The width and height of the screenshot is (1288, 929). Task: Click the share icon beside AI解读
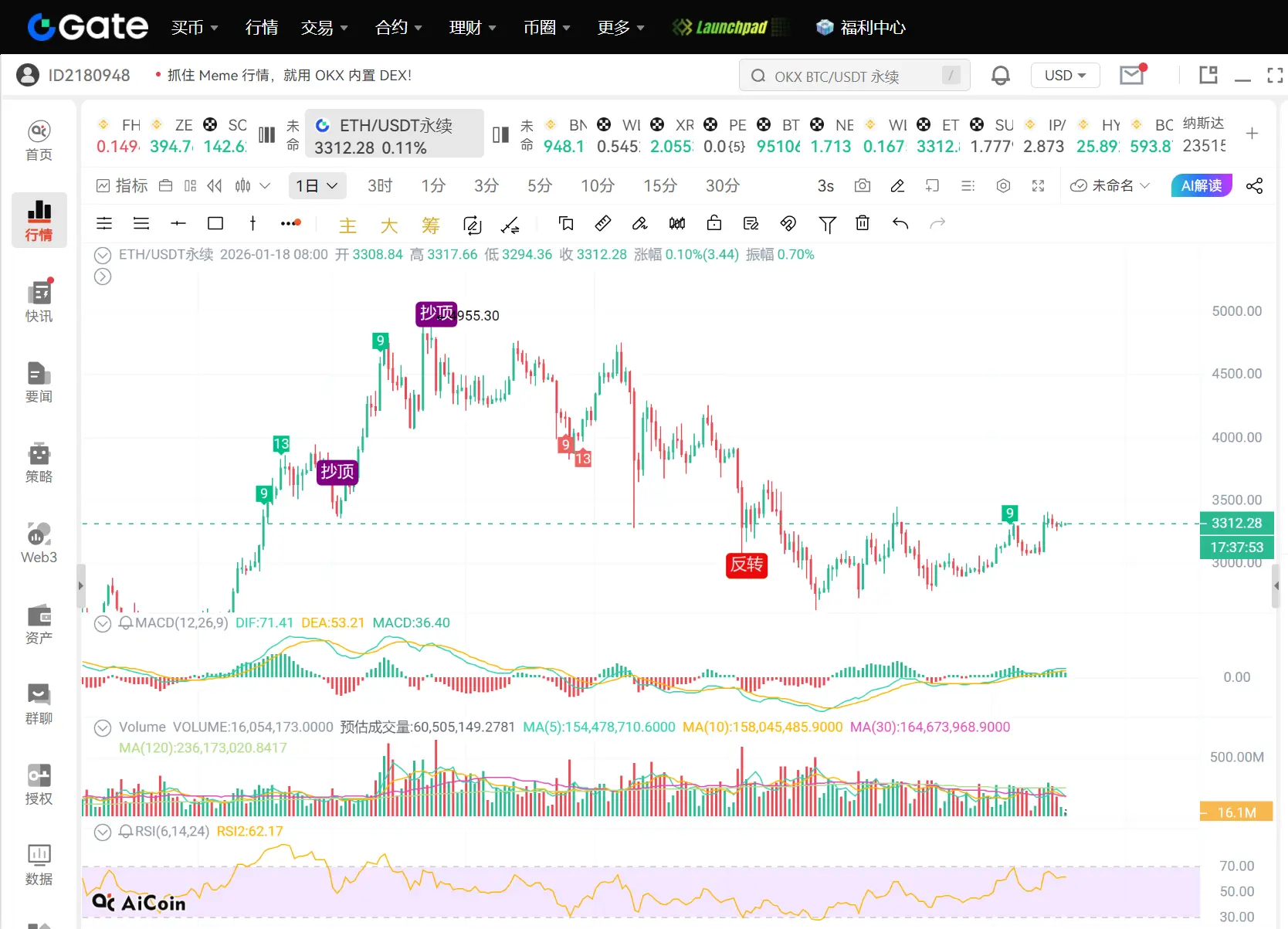point(1255,185)
